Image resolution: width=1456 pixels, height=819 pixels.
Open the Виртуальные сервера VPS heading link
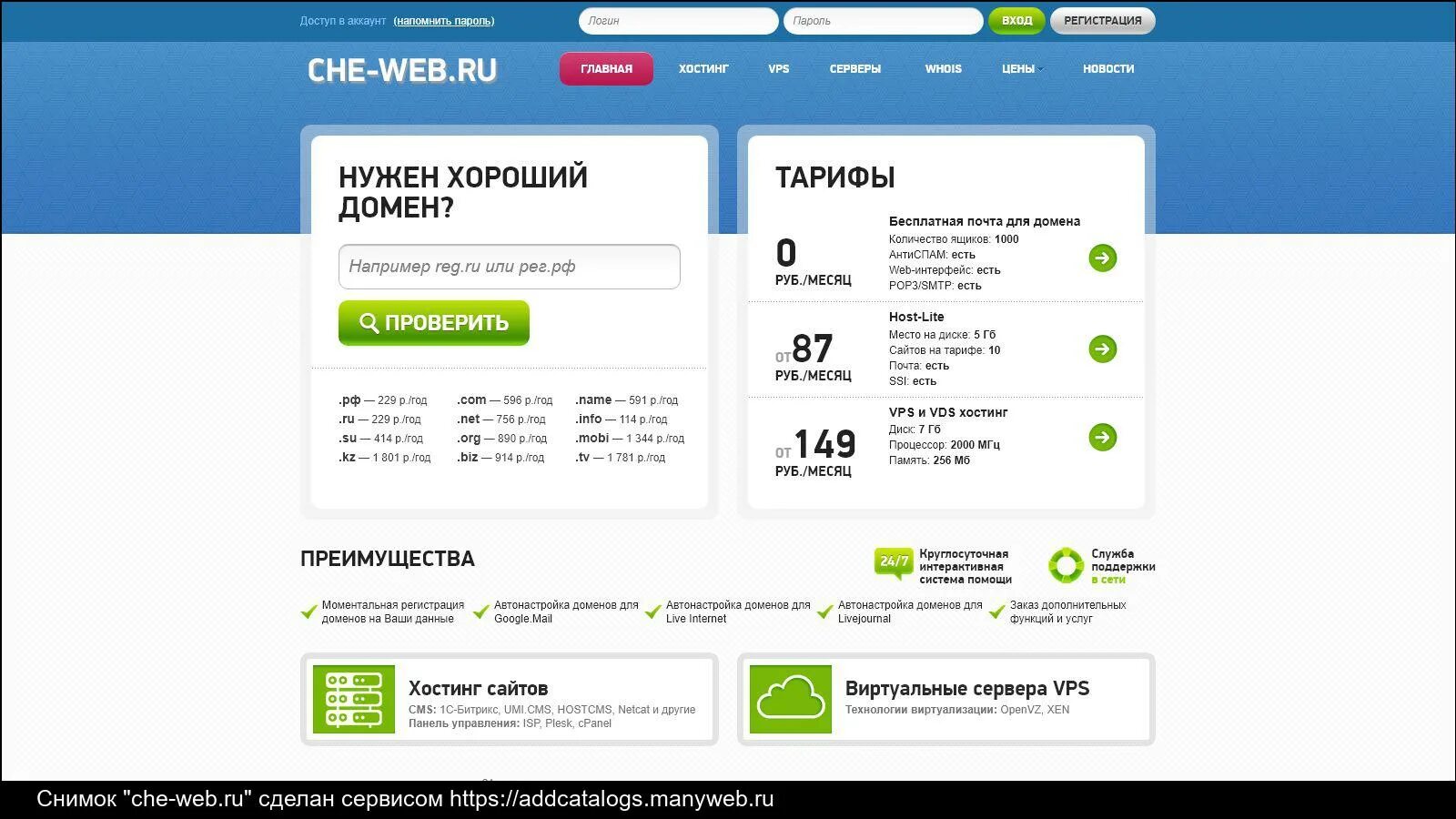(967, 689)
